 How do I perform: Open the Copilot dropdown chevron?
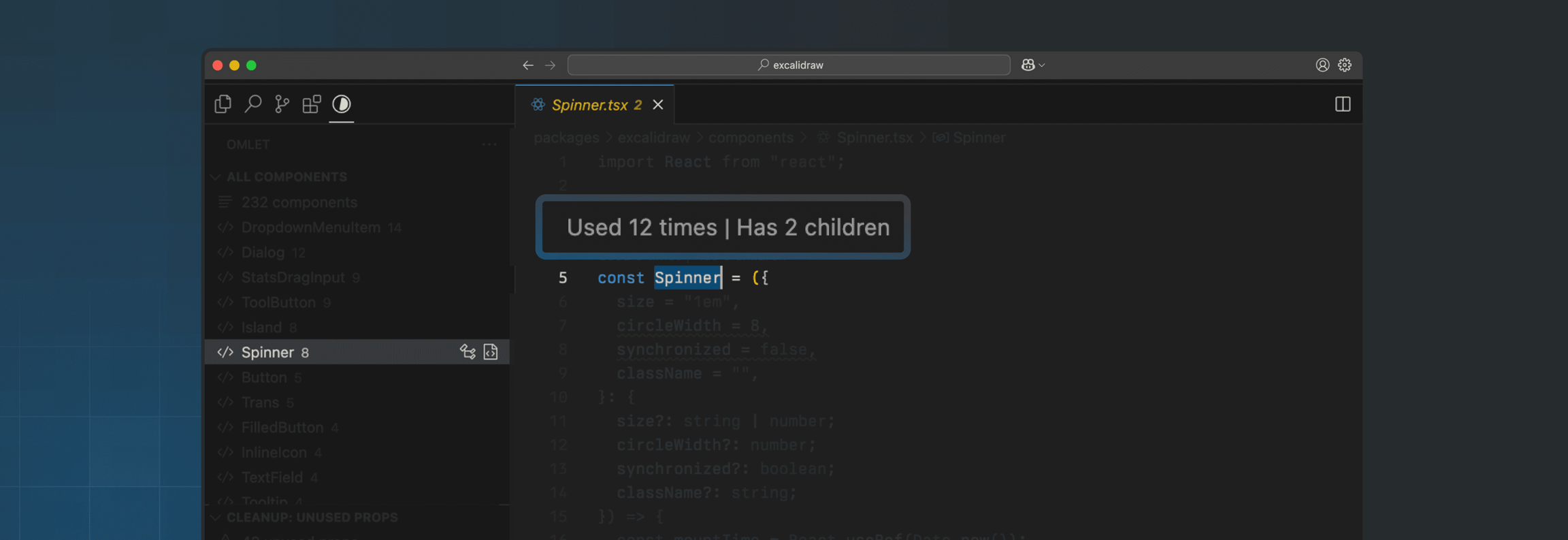pyautogui.click(x=1042, y=65)
